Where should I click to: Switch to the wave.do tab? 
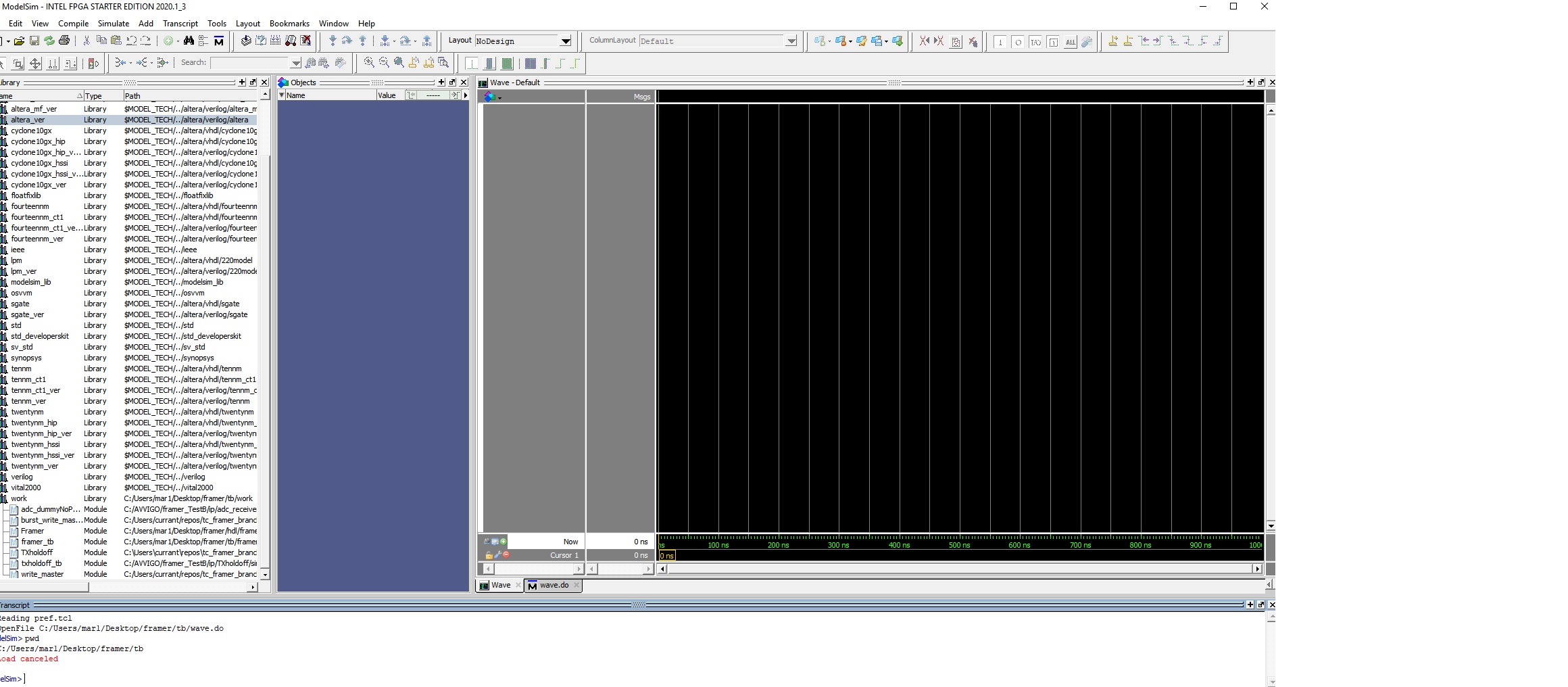click(554, 586)
